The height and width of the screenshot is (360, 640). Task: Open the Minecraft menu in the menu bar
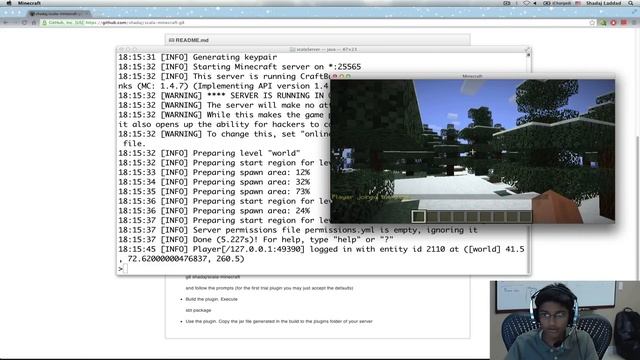point(29,3)
